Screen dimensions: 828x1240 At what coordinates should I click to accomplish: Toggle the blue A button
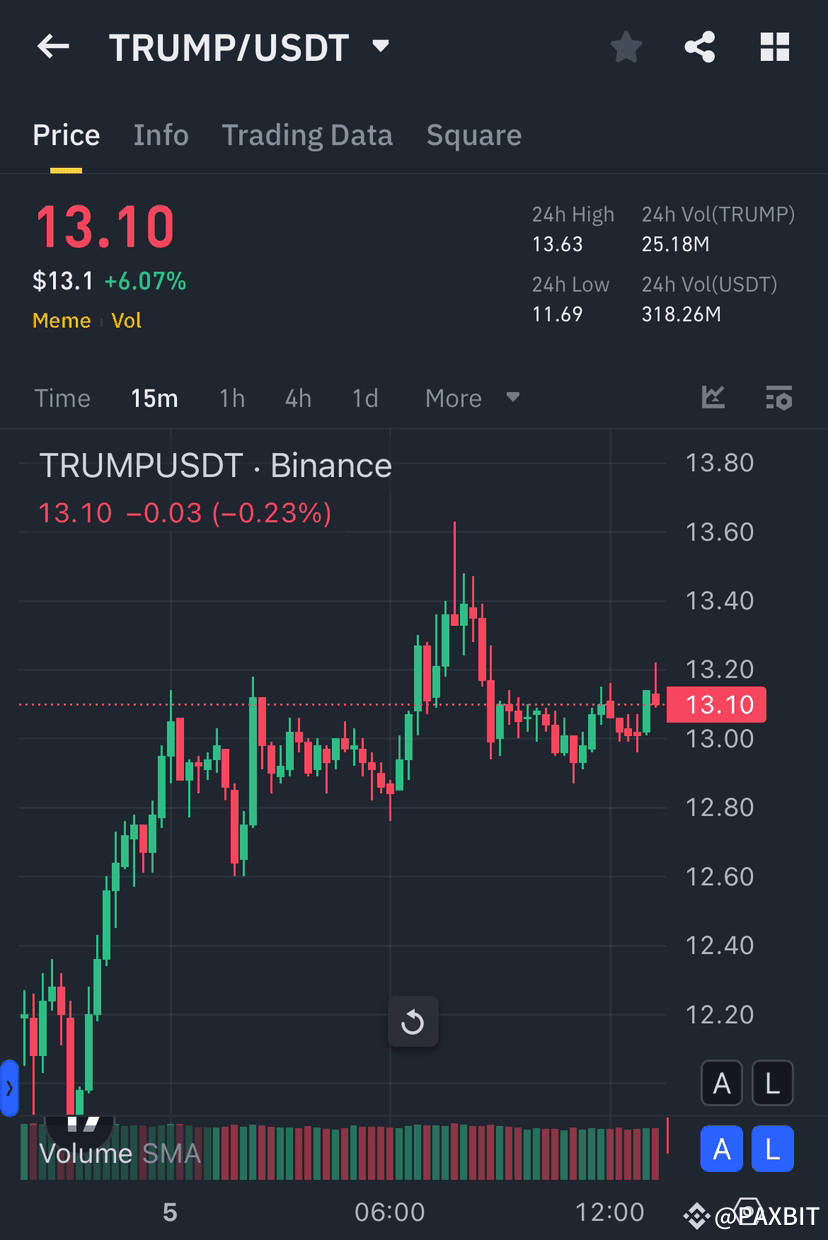[722, 1149]
